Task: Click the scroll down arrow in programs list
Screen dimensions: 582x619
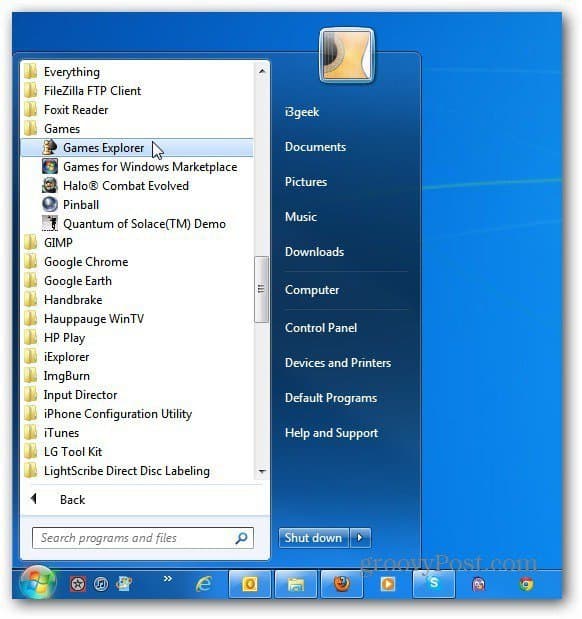Action: click(261, 471)
